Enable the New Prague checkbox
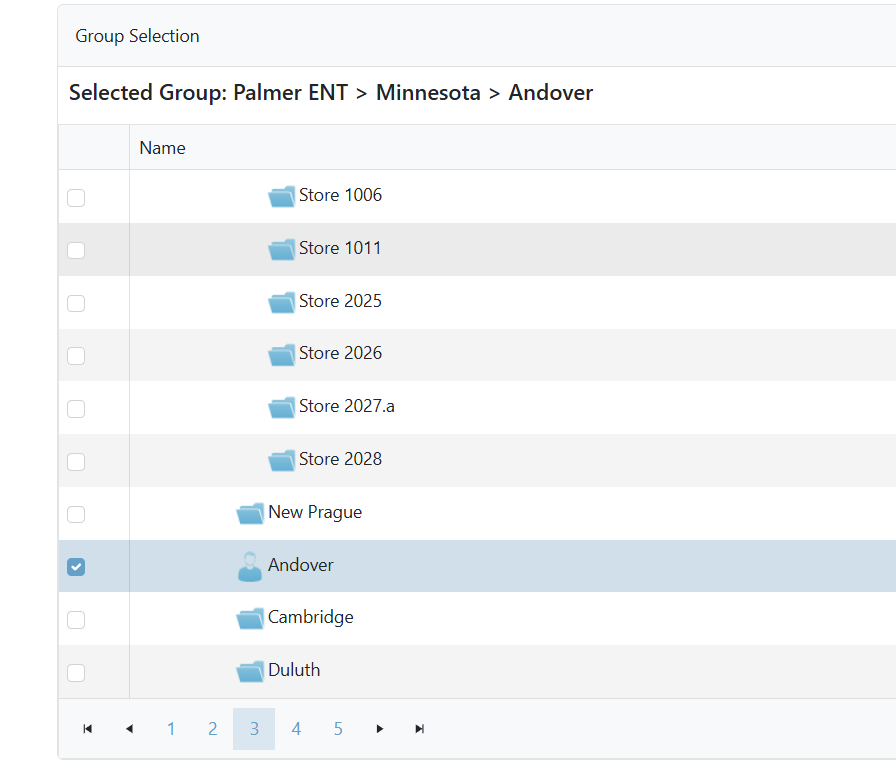This screenshot has height=774, width=896. point(76,514)
